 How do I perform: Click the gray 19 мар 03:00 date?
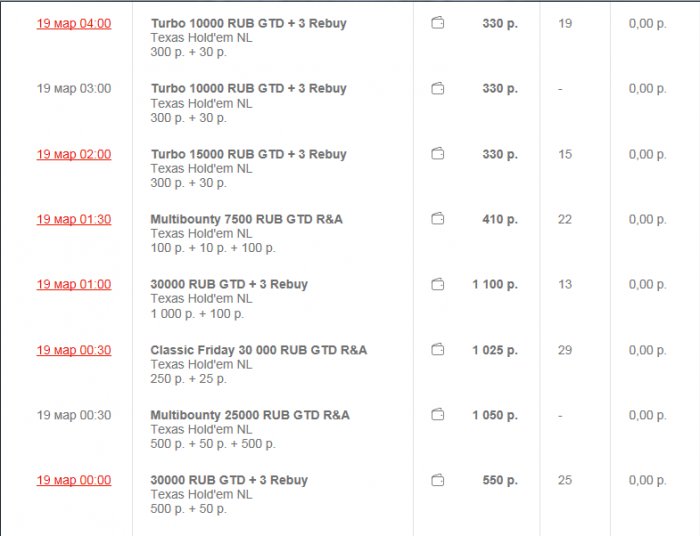click(x=74, y=89)
